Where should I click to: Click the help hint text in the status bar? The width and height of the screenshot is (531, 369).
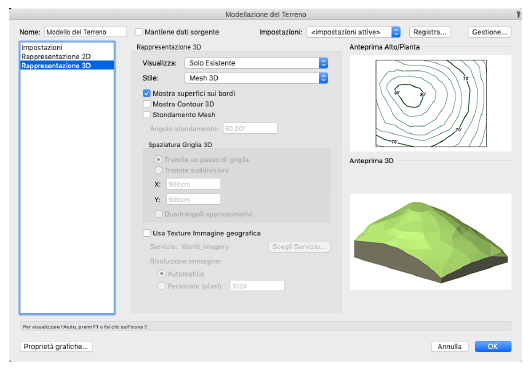(x=85, y=327)
